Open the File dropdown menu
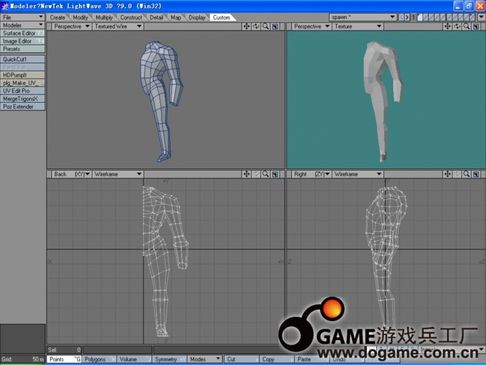 [22, 17]
